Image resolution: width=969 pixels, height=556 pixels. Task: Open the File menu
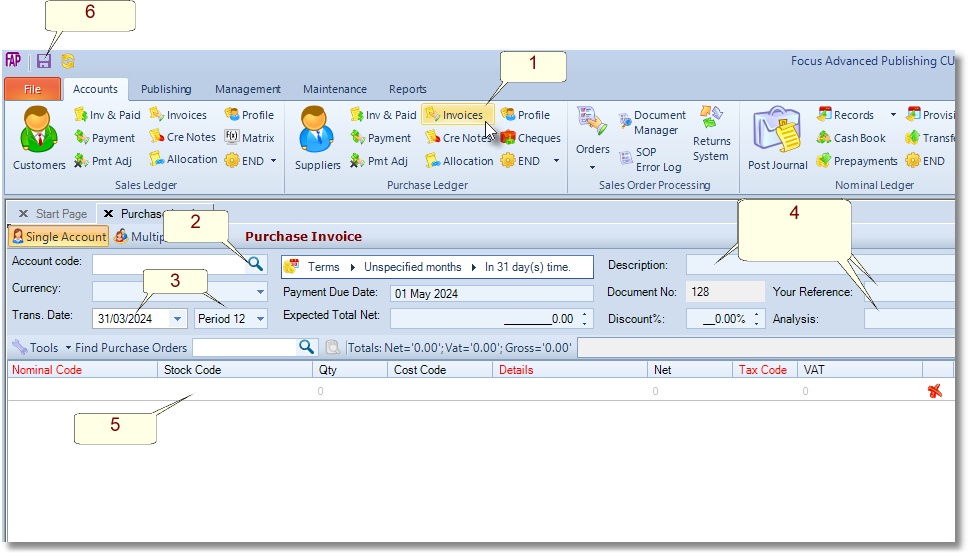[x=32, y=89]
